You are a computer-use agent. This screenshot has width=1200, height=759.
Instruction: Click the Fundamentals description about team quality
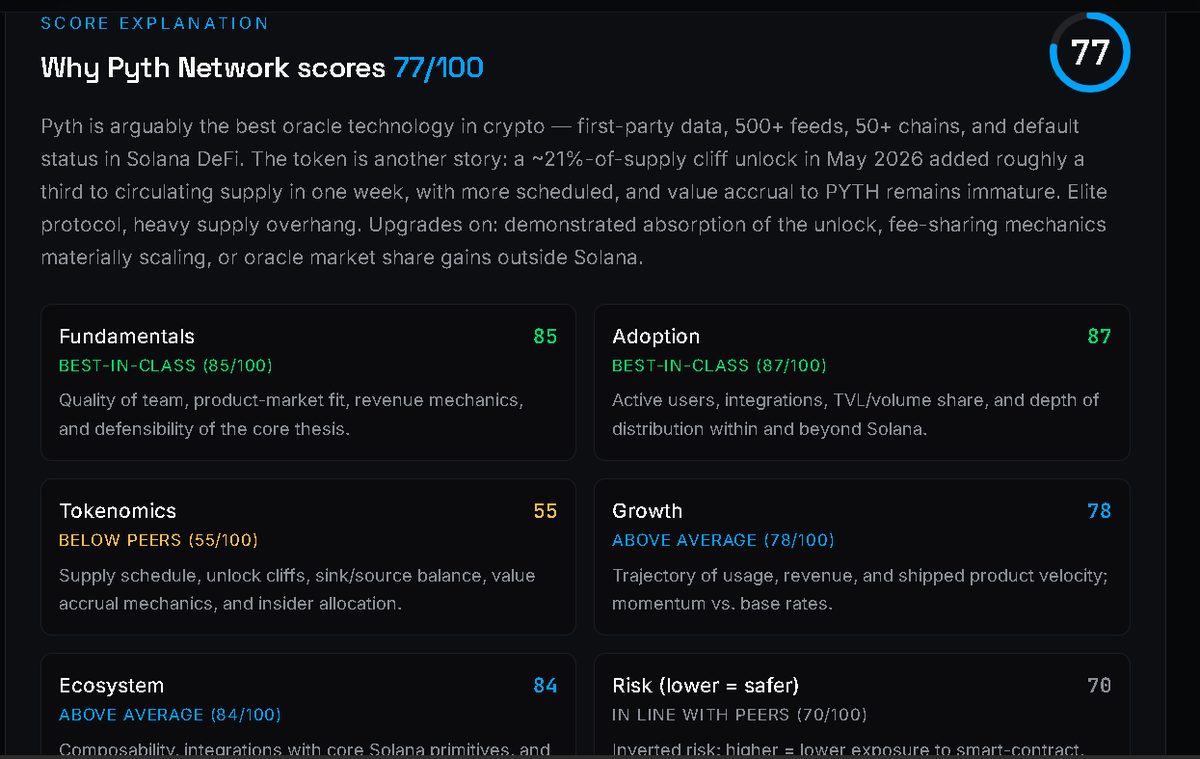[291, 416]
